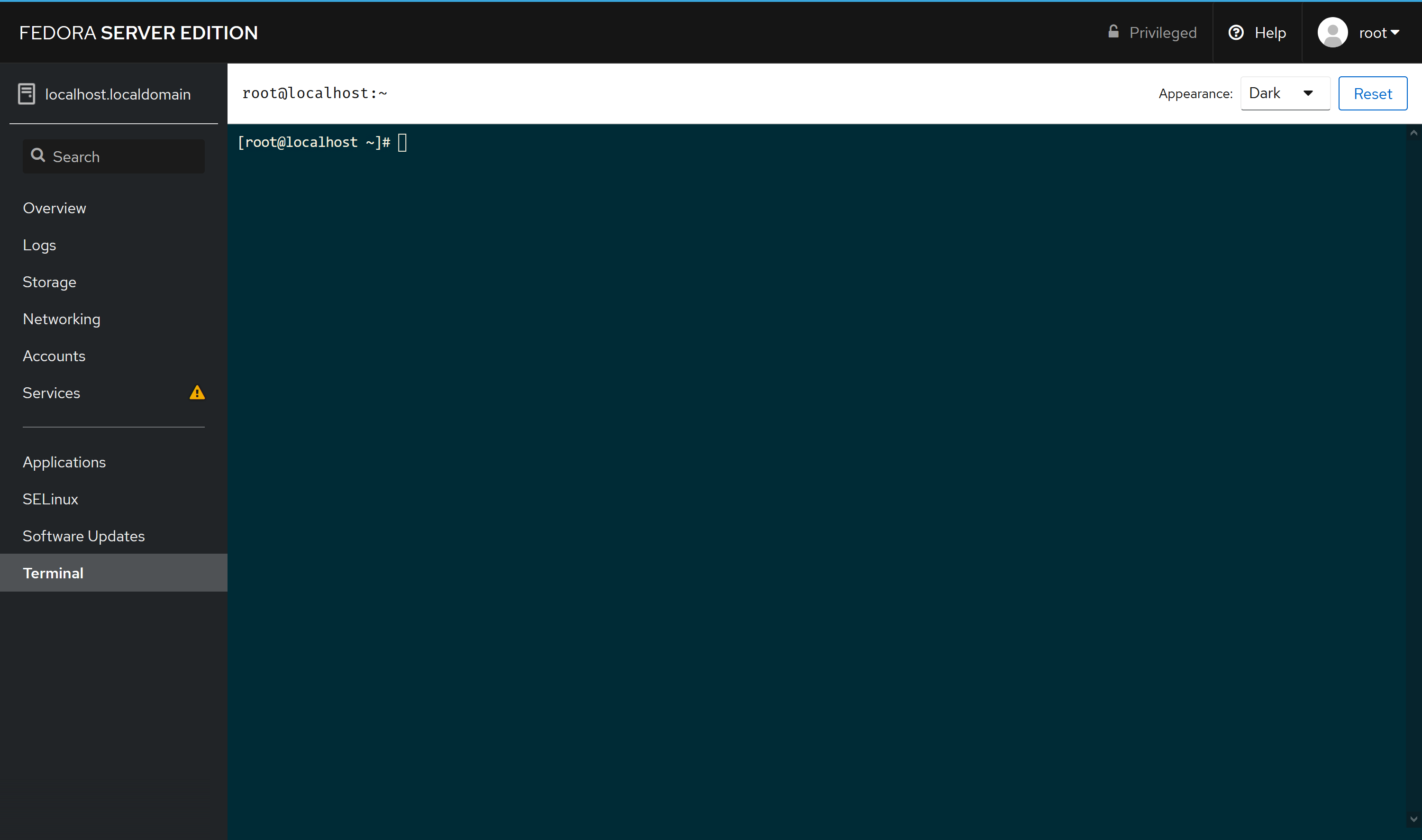The image size is (1422, 840).
Task: Click the Reset button for the terminal
Action: point(1373,93)
